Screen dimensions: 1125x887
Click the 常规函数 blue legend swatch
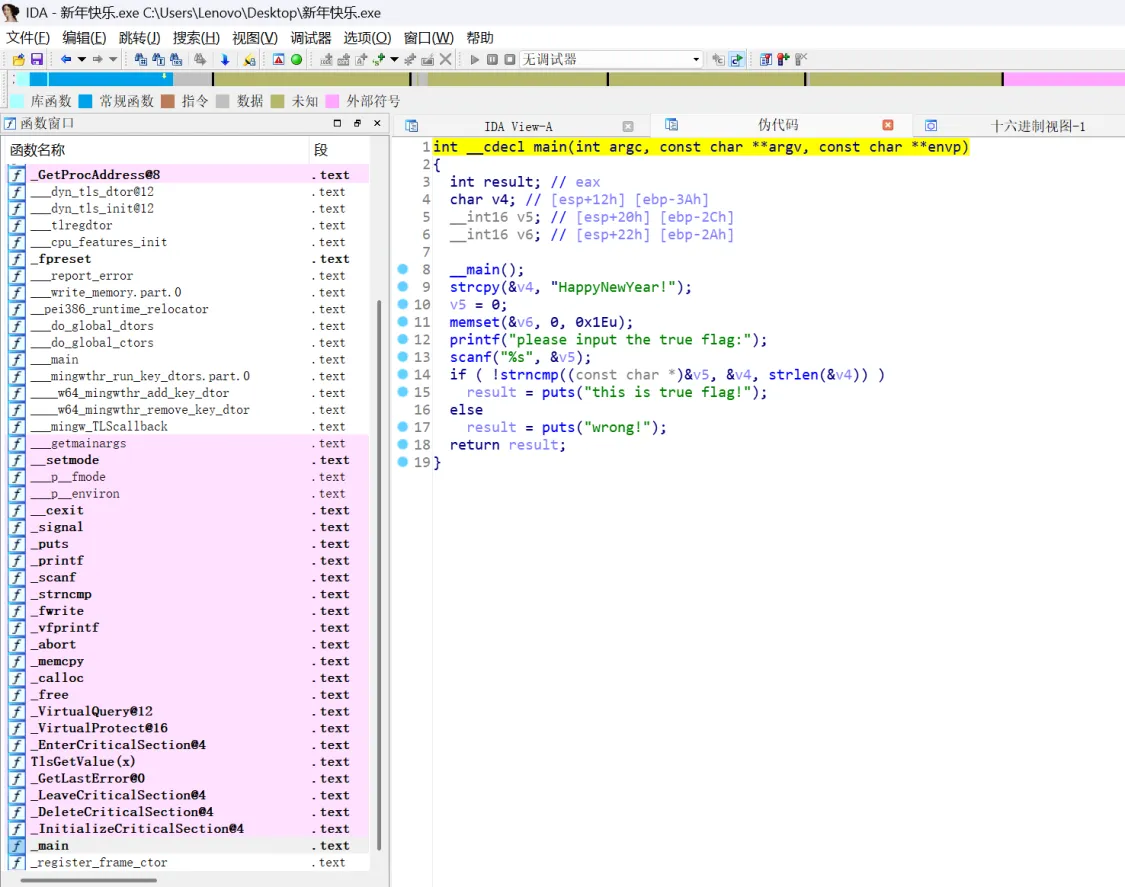[x=85, y=101]
